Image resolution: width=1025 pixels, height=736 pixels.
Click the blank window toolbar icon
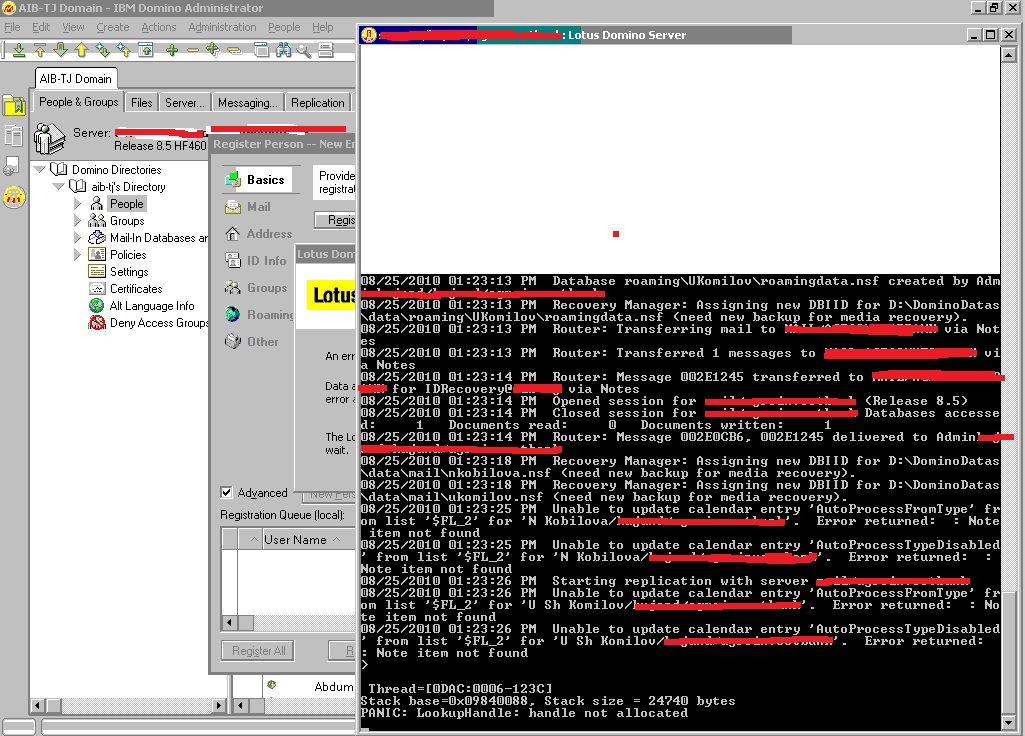point(261,50)
